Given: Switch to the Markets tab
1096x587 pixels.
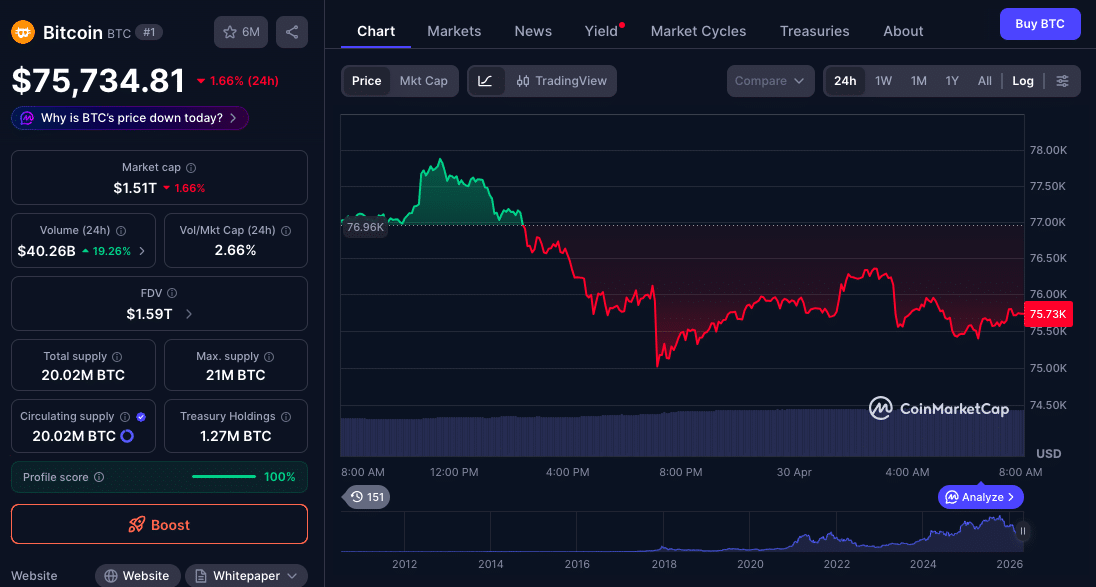Looking at the screenshot, I should pos(454,31).
